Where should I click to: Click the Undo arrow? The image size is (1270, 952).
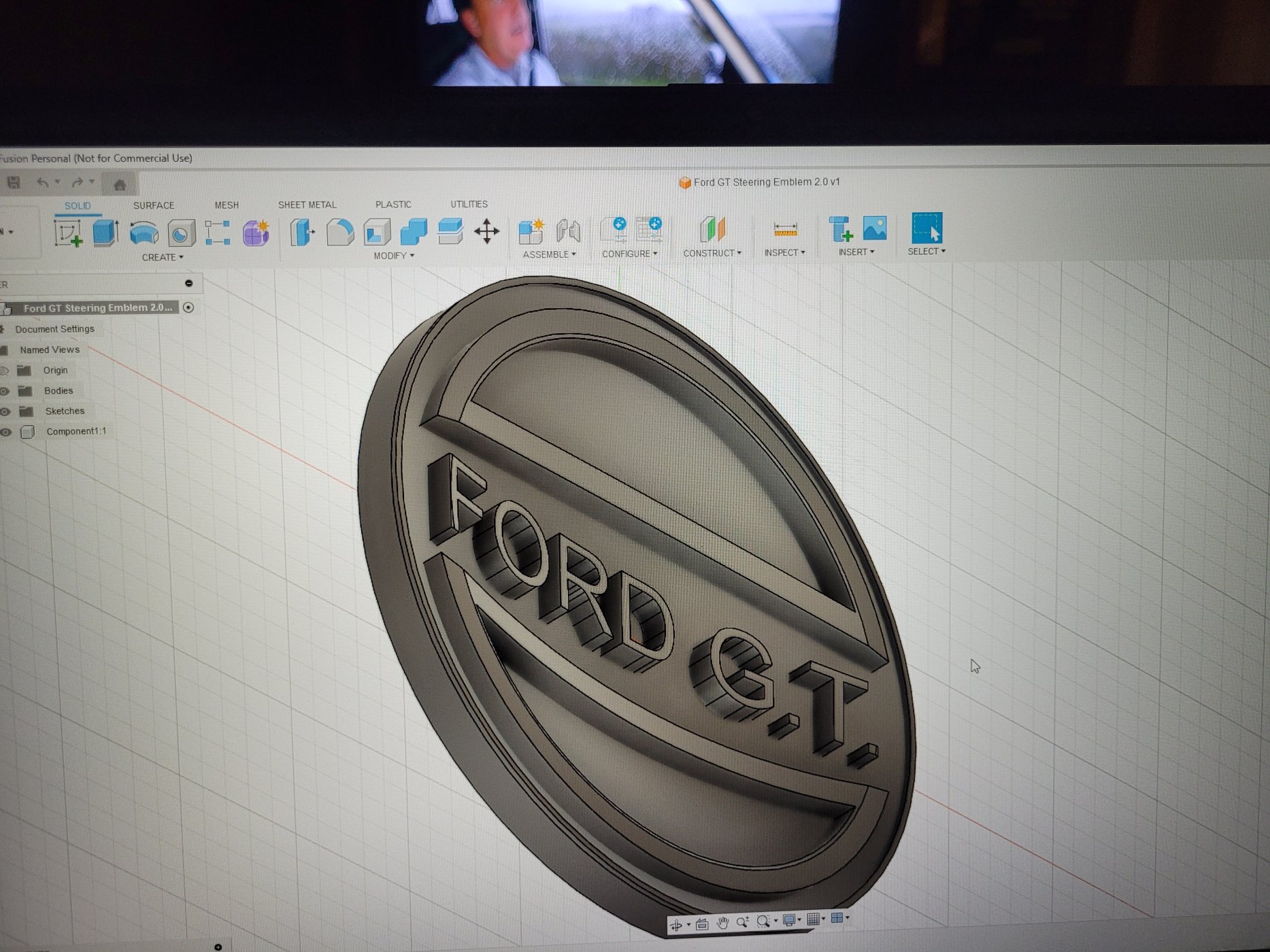coord(43,182)
